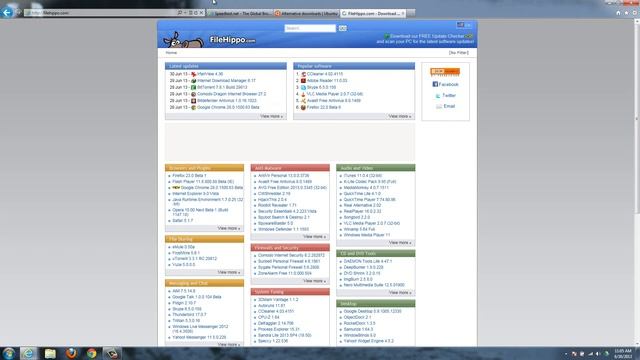The width and height of the screenshot is (640, 360).
Task: Open Windows Start button
Action: tap(9, 353)
